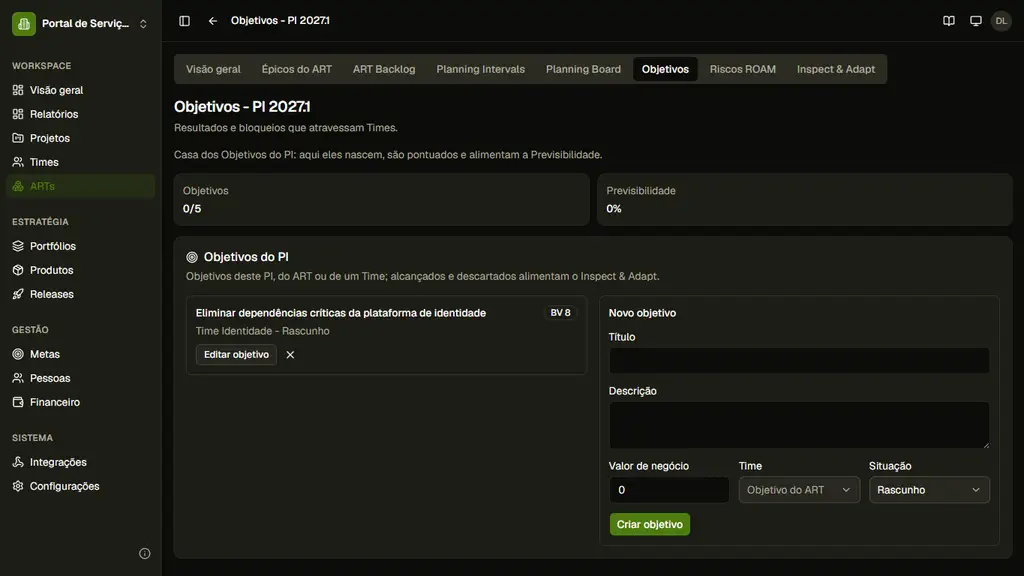Screen dimensions: 1024x576
Task: Open the book documentation icon
Action: tap(949, 21)
